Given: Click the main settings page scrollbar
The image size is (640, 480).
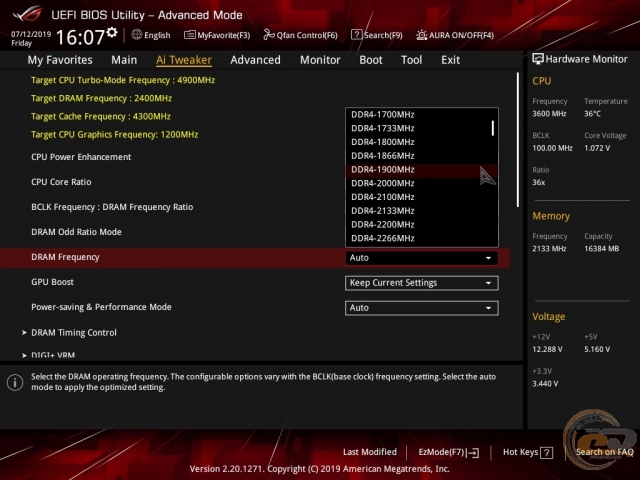Looking at the screenshot, I should click(x=518, y=140).
